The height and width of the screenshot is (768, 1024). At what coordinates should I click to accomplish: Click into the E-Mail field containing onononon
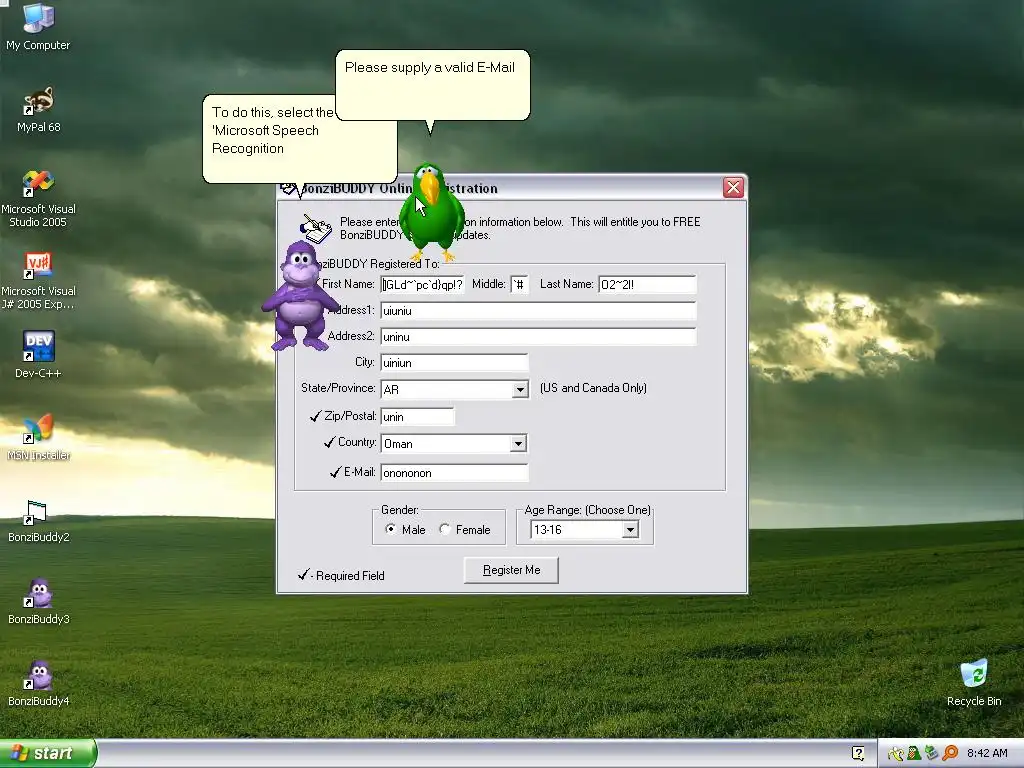[x=455, y=473]
